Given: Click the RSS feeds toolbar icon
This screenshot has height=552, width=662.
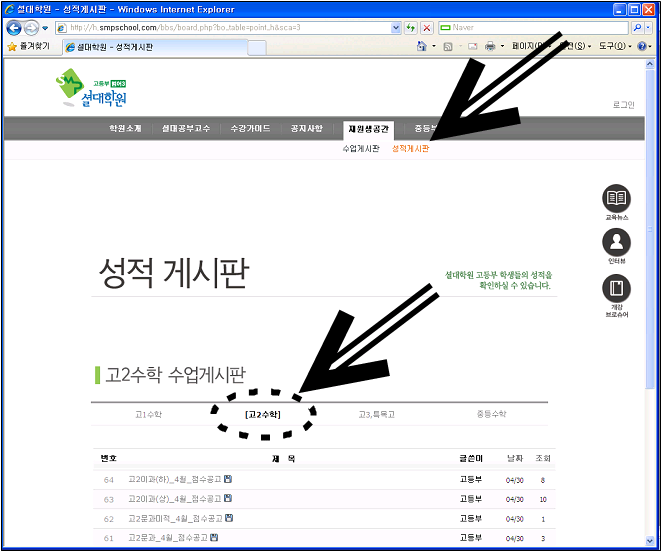Looking at the screenshot, I should 448,46.
